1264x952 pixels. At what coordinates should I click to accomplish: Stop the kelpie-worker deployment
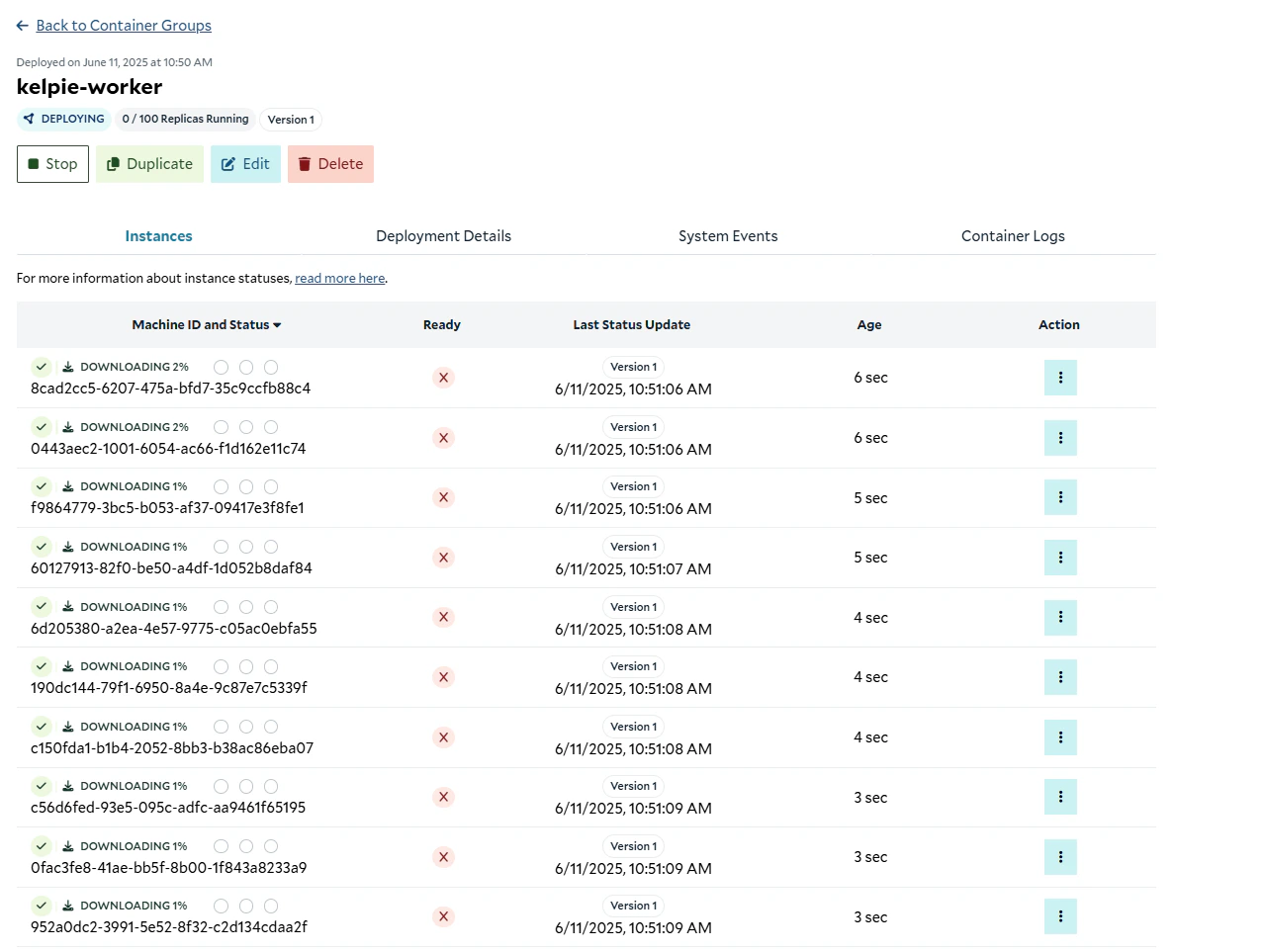(52, 164)
